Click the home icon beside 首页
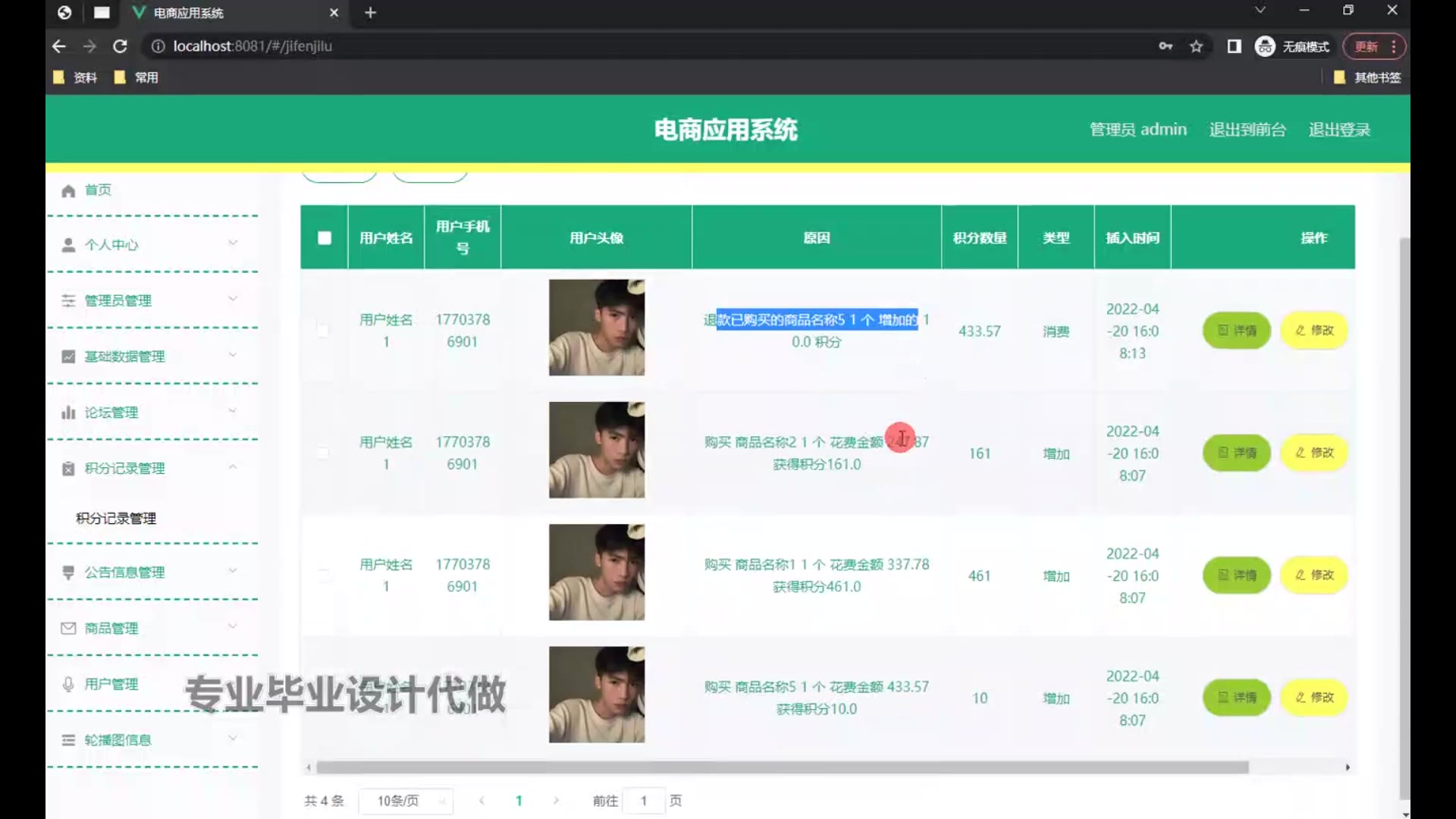1456x819 pixels. [68, 190]
